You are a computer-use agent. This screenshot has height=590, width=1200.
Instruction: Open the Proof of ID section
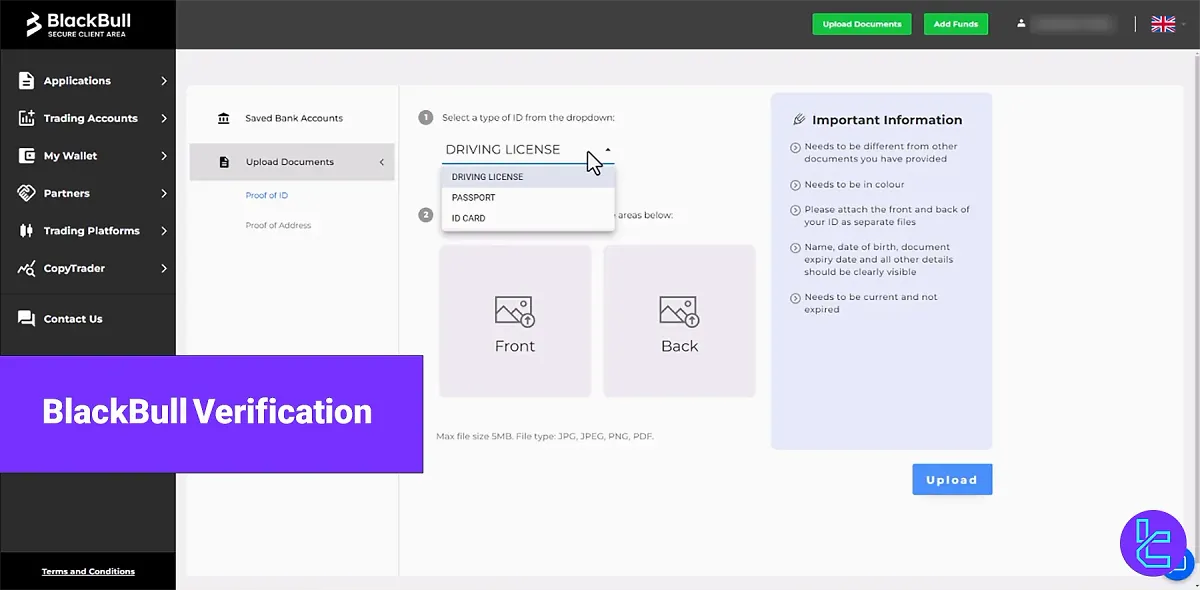[266, 195]
